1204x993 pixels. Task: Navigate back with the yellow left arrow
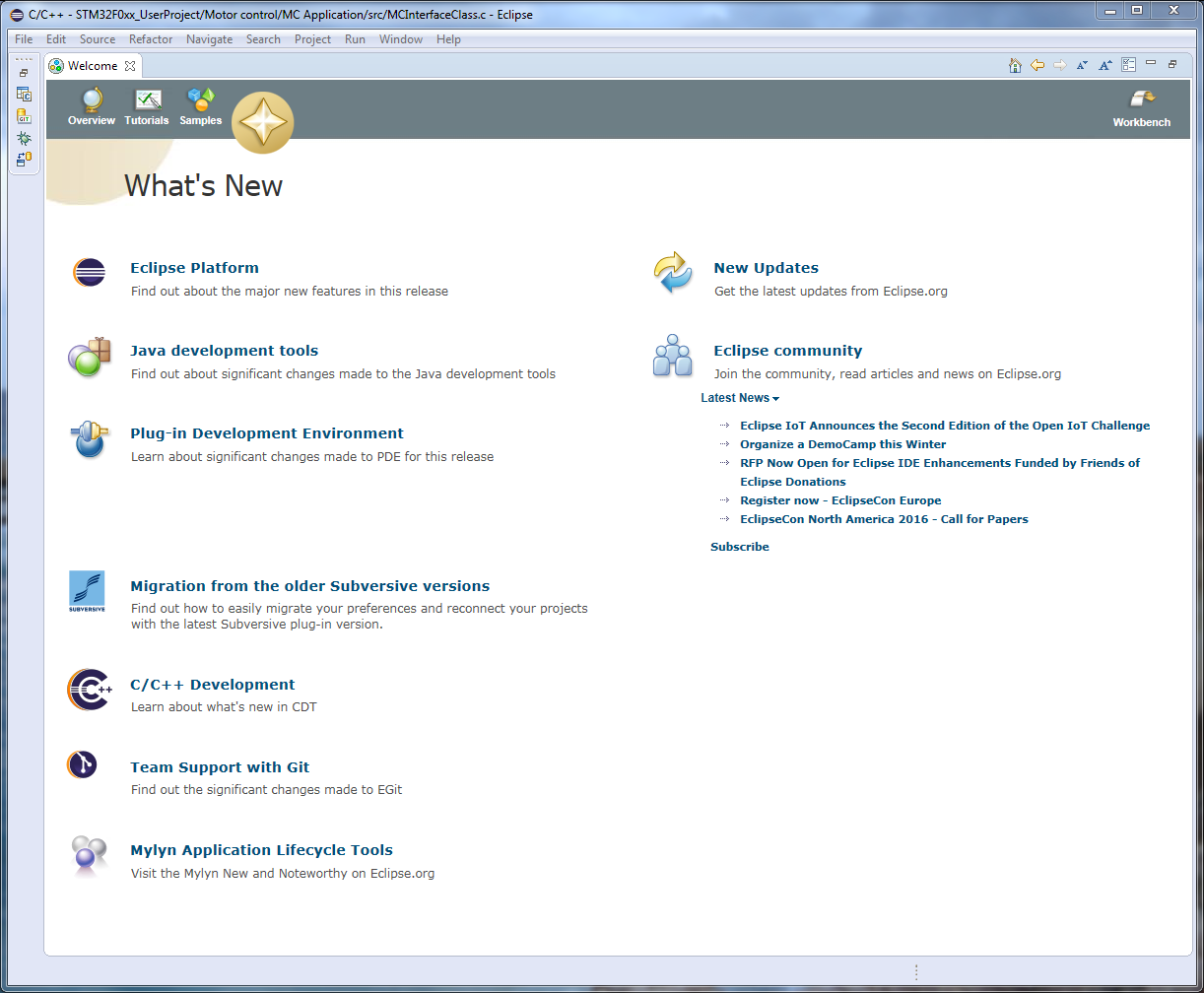click(x=1037, y=65)
